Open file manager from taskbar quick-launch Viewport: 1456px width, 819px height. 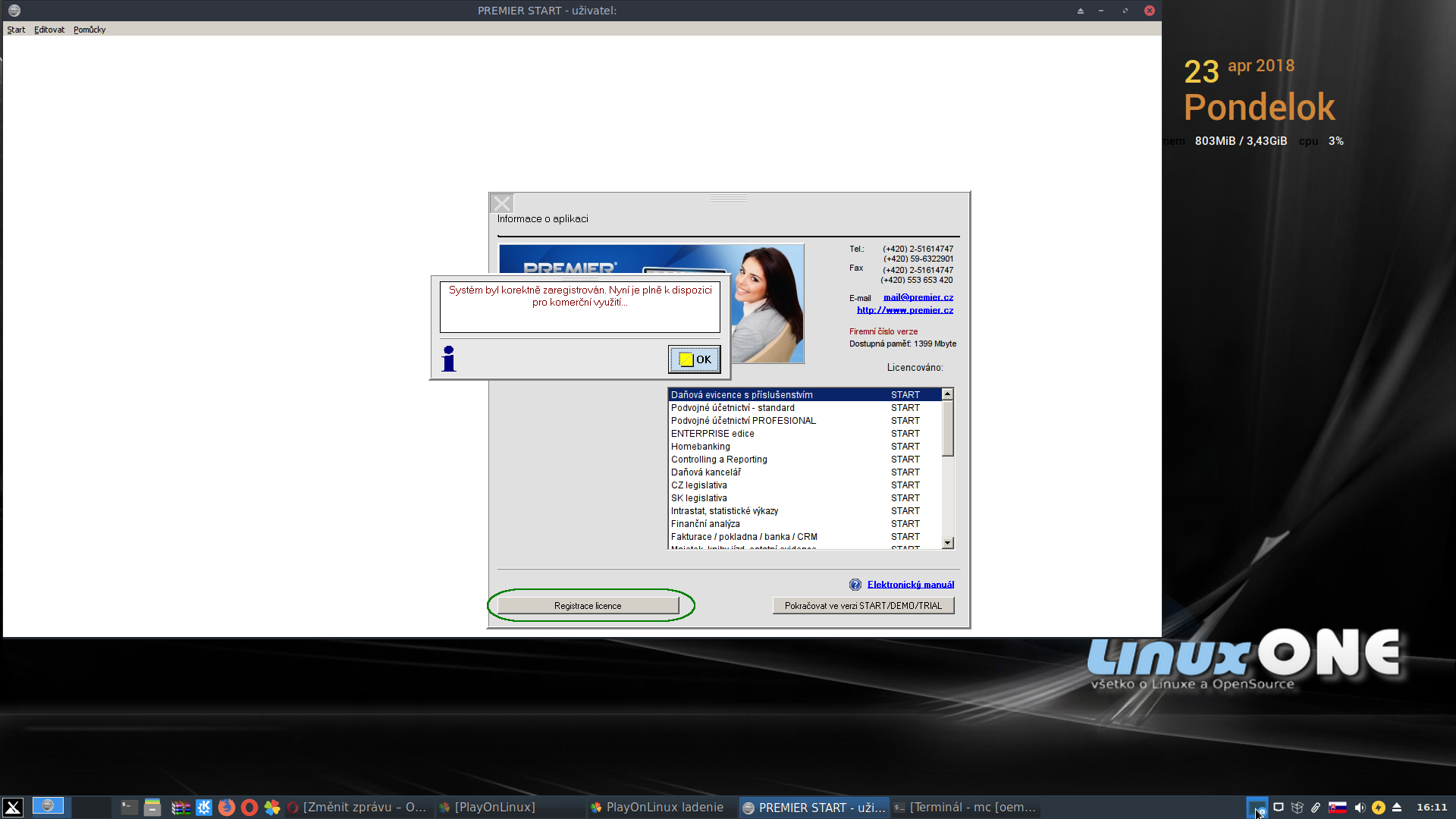pyautogui.click(x=152, y=808)
